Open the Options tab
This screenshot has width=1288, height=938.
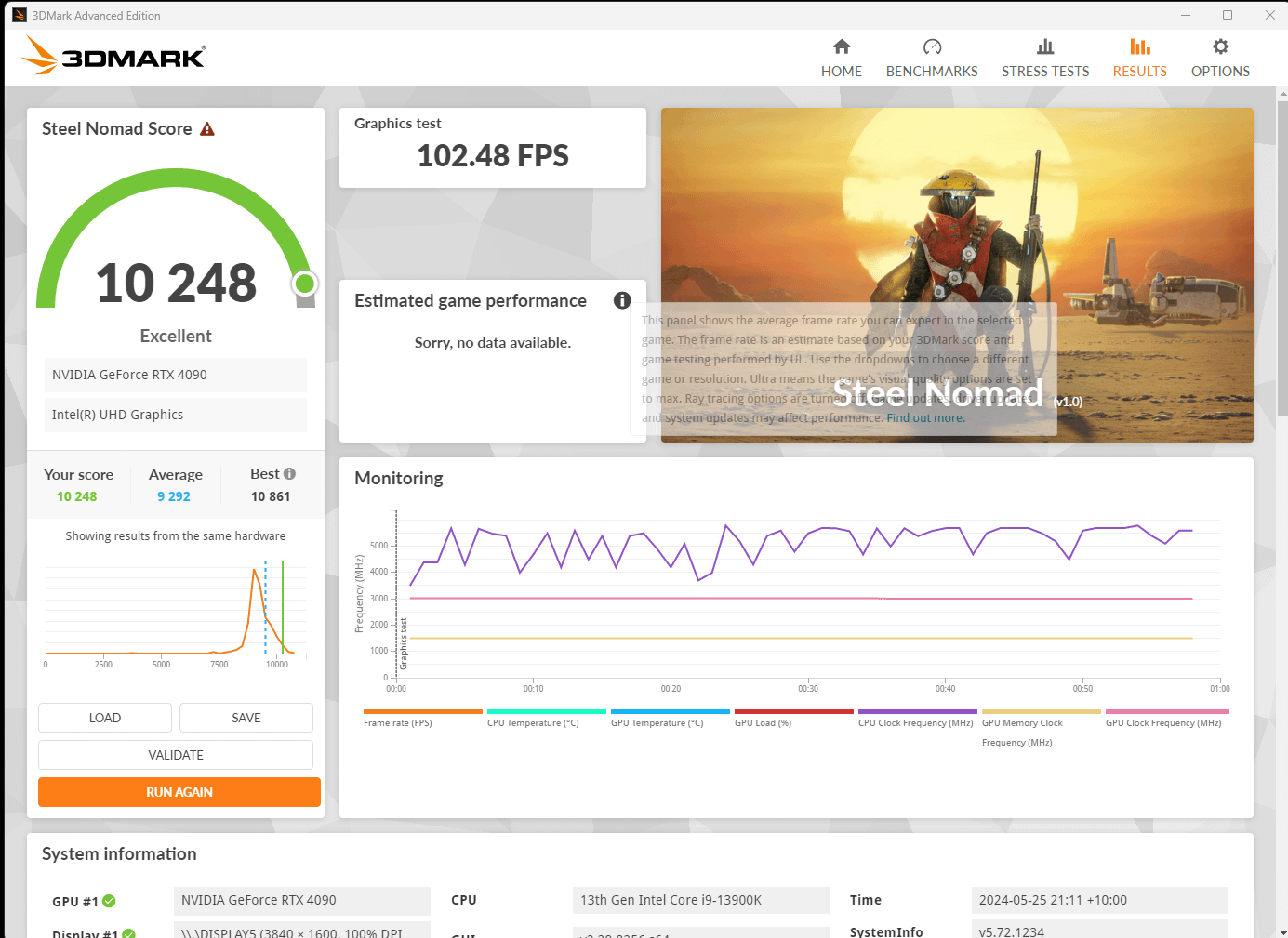pos(1220,59)
